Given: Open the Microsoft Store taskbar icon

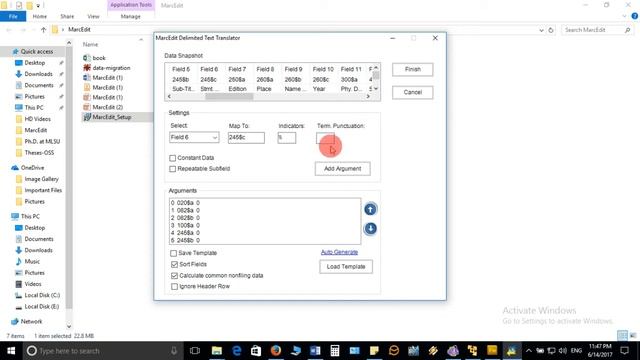Looking at the screenshot, I should tap(256, 351).
